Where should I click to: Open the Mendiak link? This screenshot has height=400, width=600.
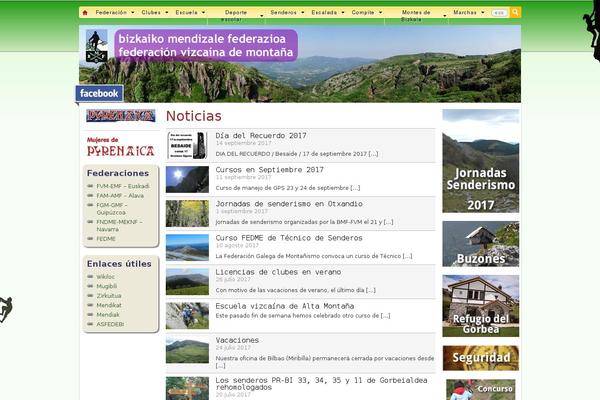(x=108, y=315)
